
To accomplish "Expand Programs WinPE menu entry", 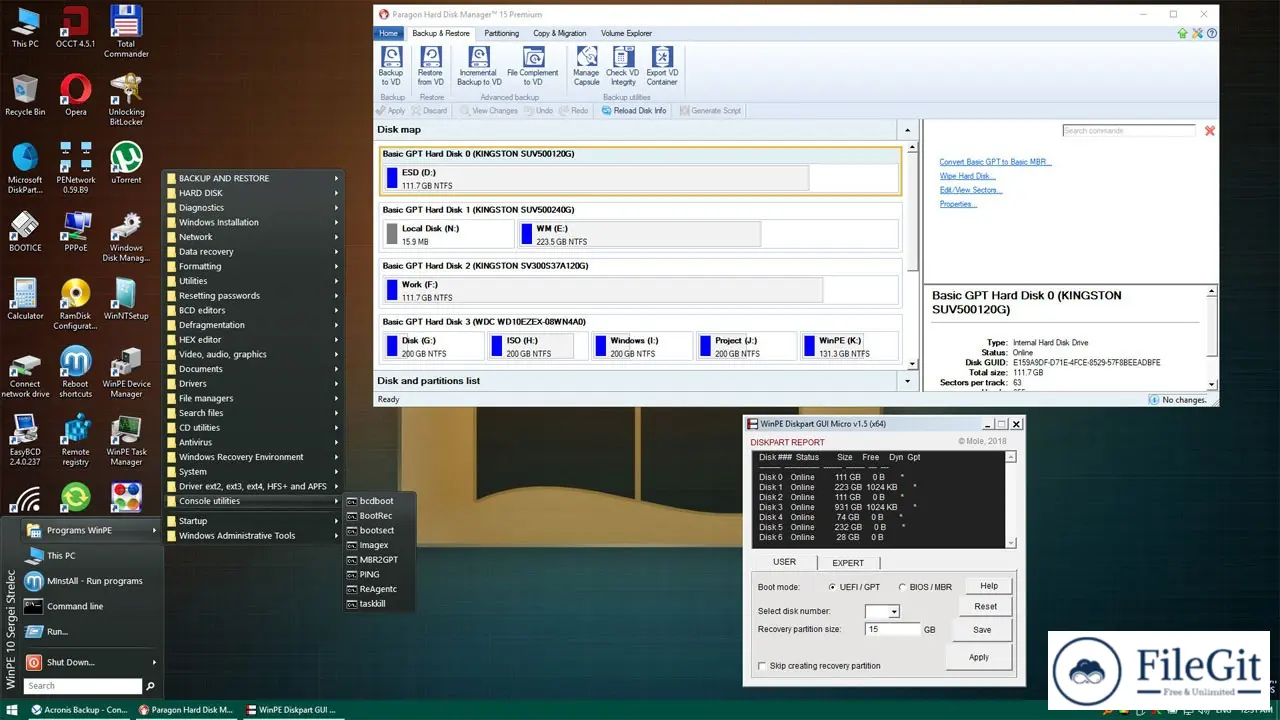I will coord(91,530).
